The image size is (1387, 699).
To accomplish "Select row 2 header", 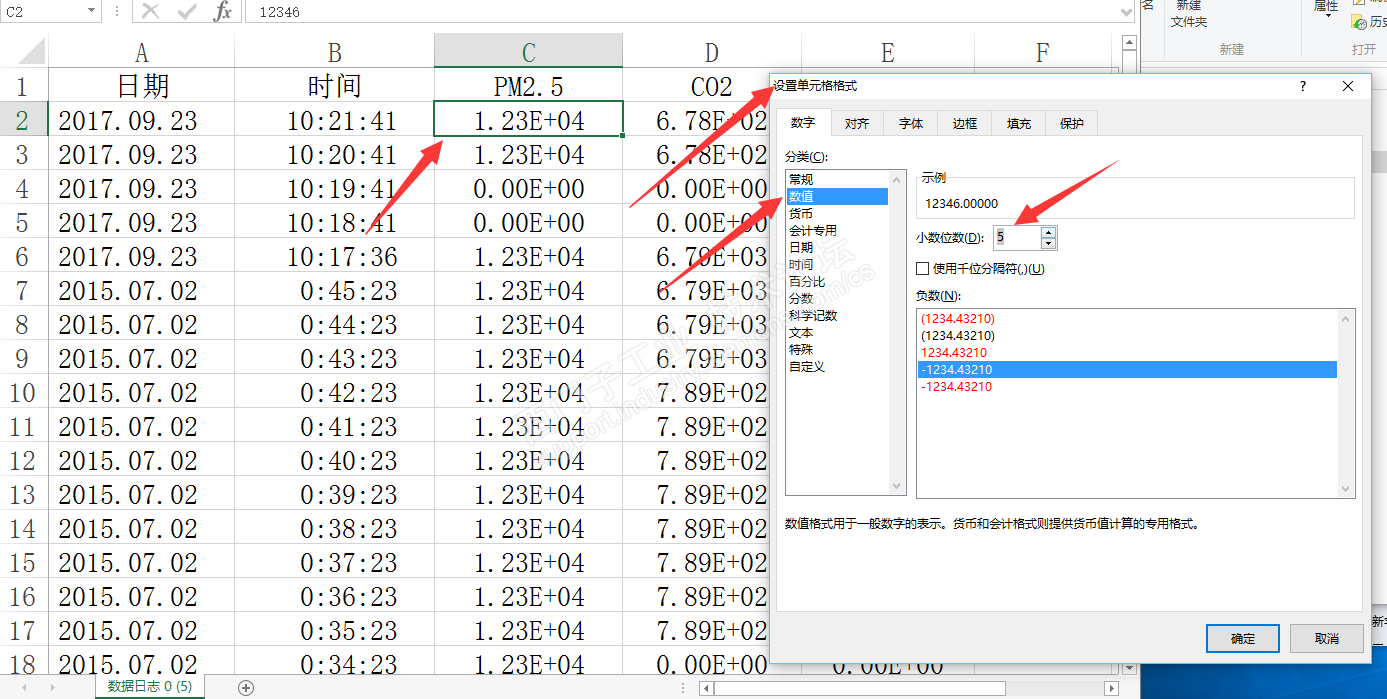I will [23, 121].
